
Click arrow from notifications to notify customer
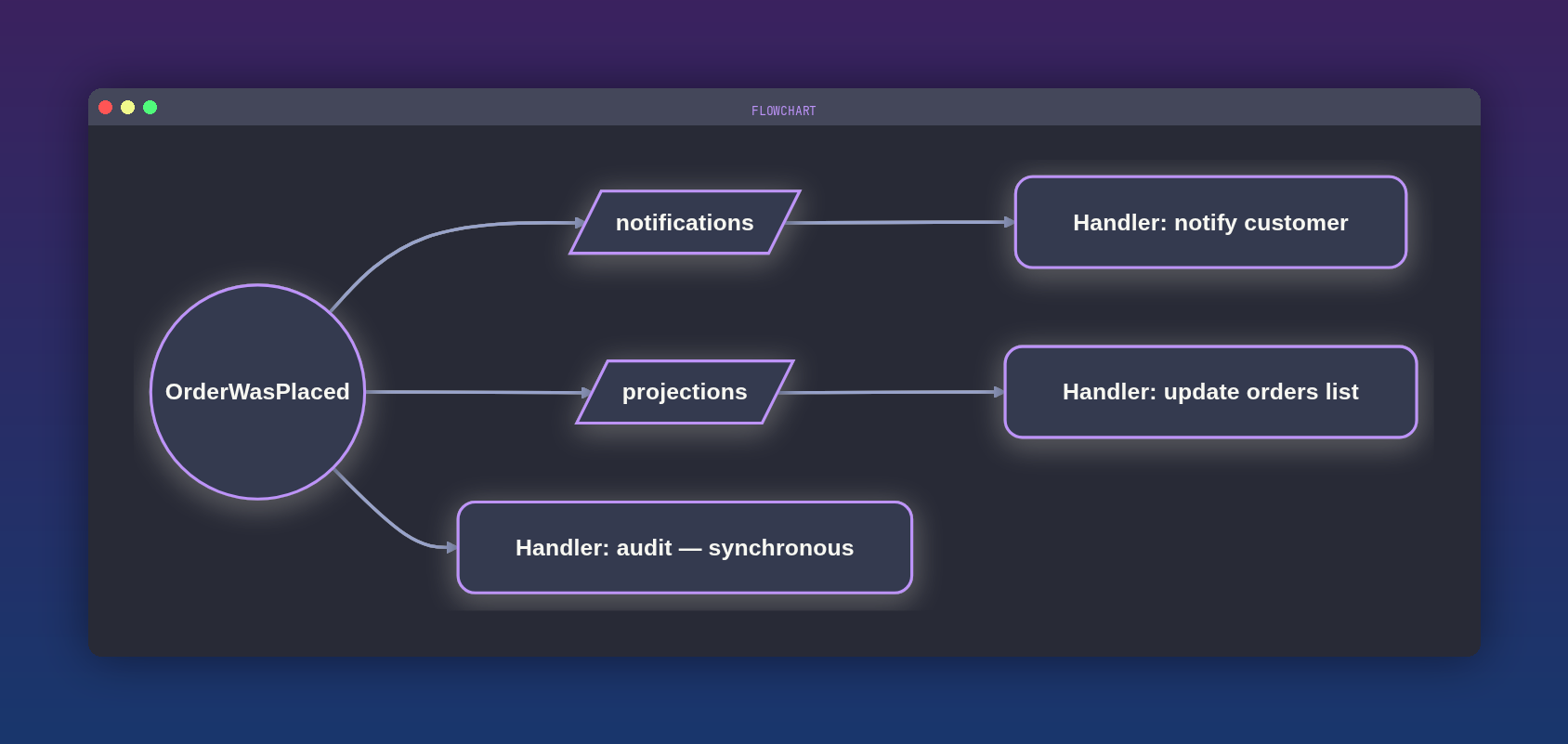(900, 222)
